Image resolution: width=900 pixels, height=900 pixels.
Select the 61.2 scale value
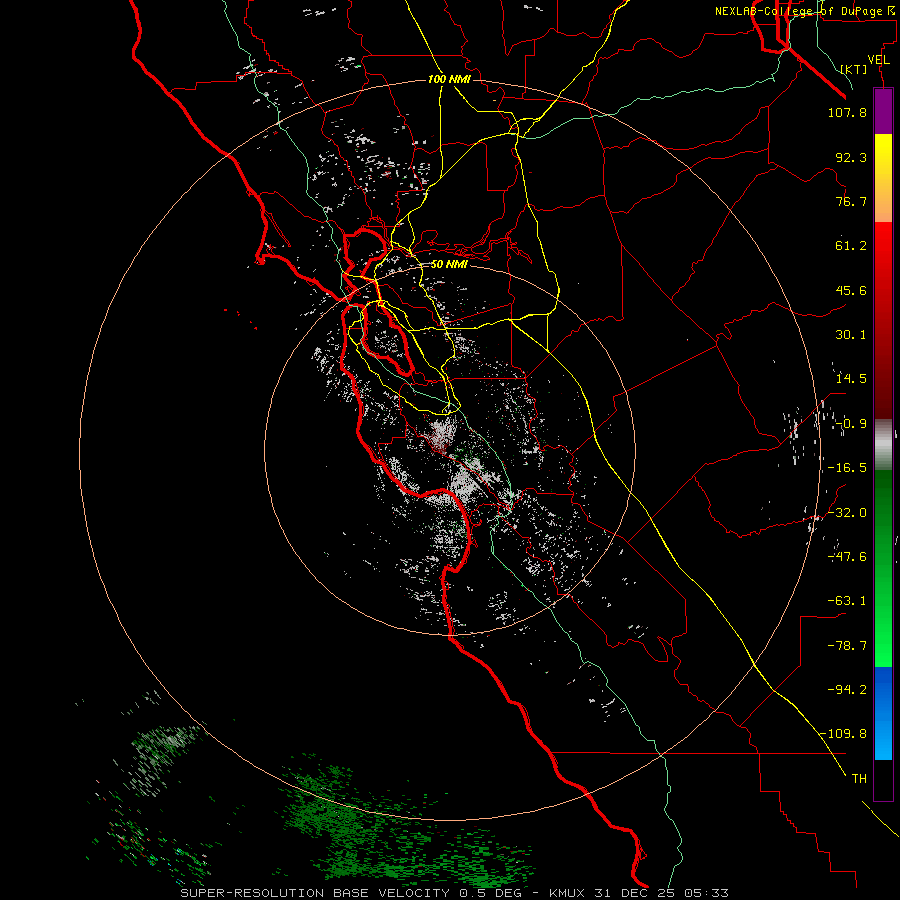(x=851, y=246)
